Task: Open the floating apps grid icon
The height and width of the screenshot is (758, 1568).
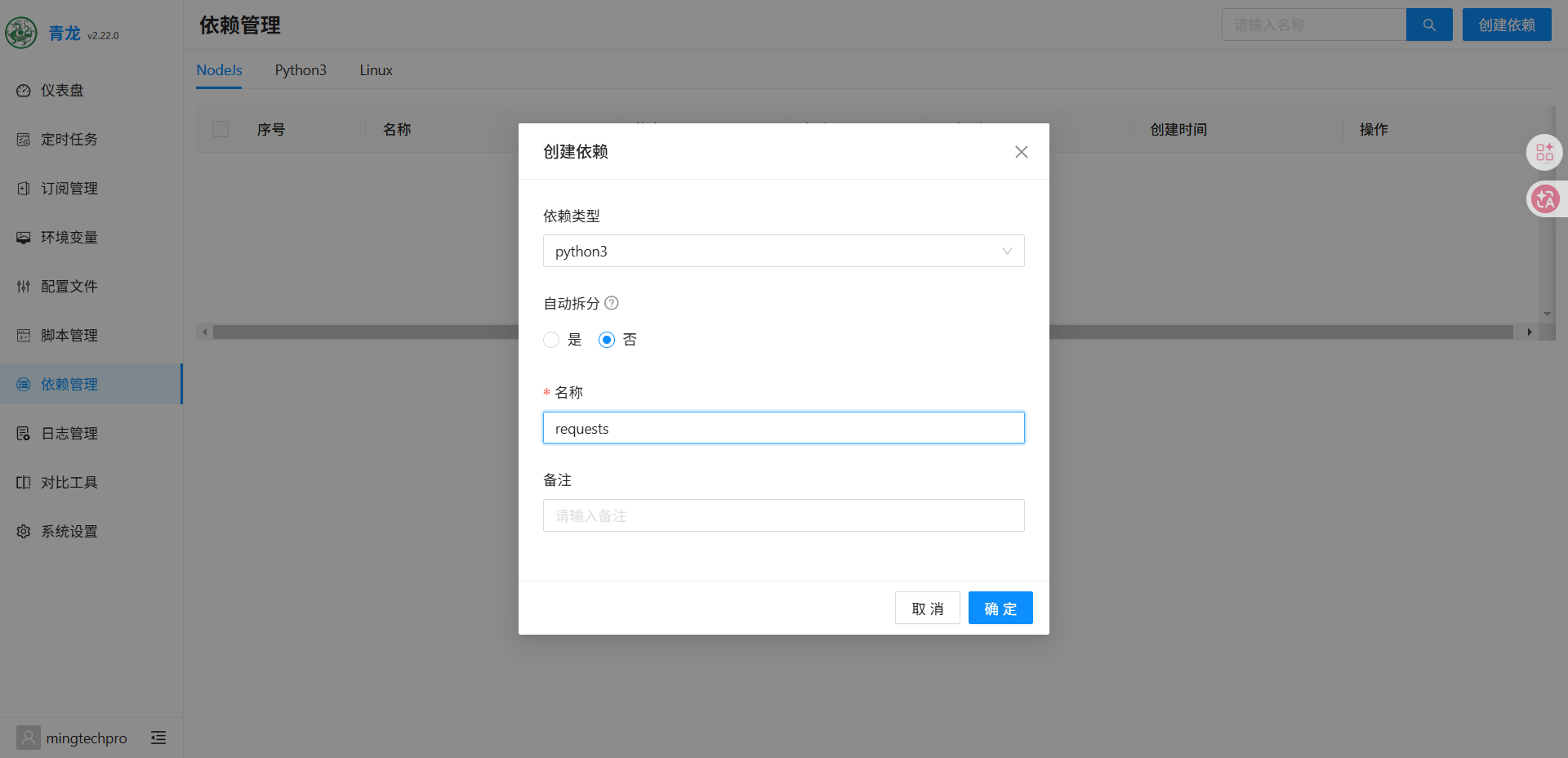Action: [x=1544, y=152]
